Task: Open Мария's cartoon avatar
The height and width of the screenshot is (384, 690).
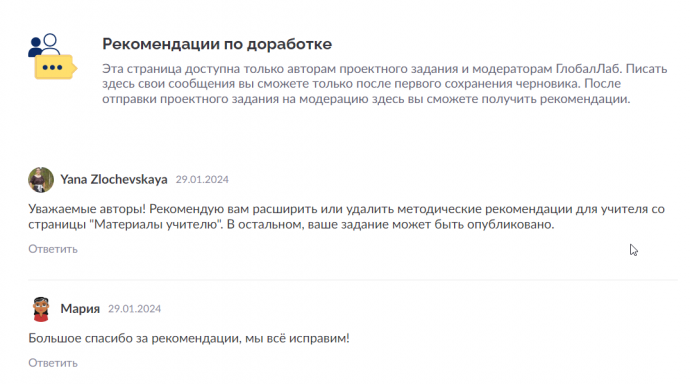Action: coord(41,309)
